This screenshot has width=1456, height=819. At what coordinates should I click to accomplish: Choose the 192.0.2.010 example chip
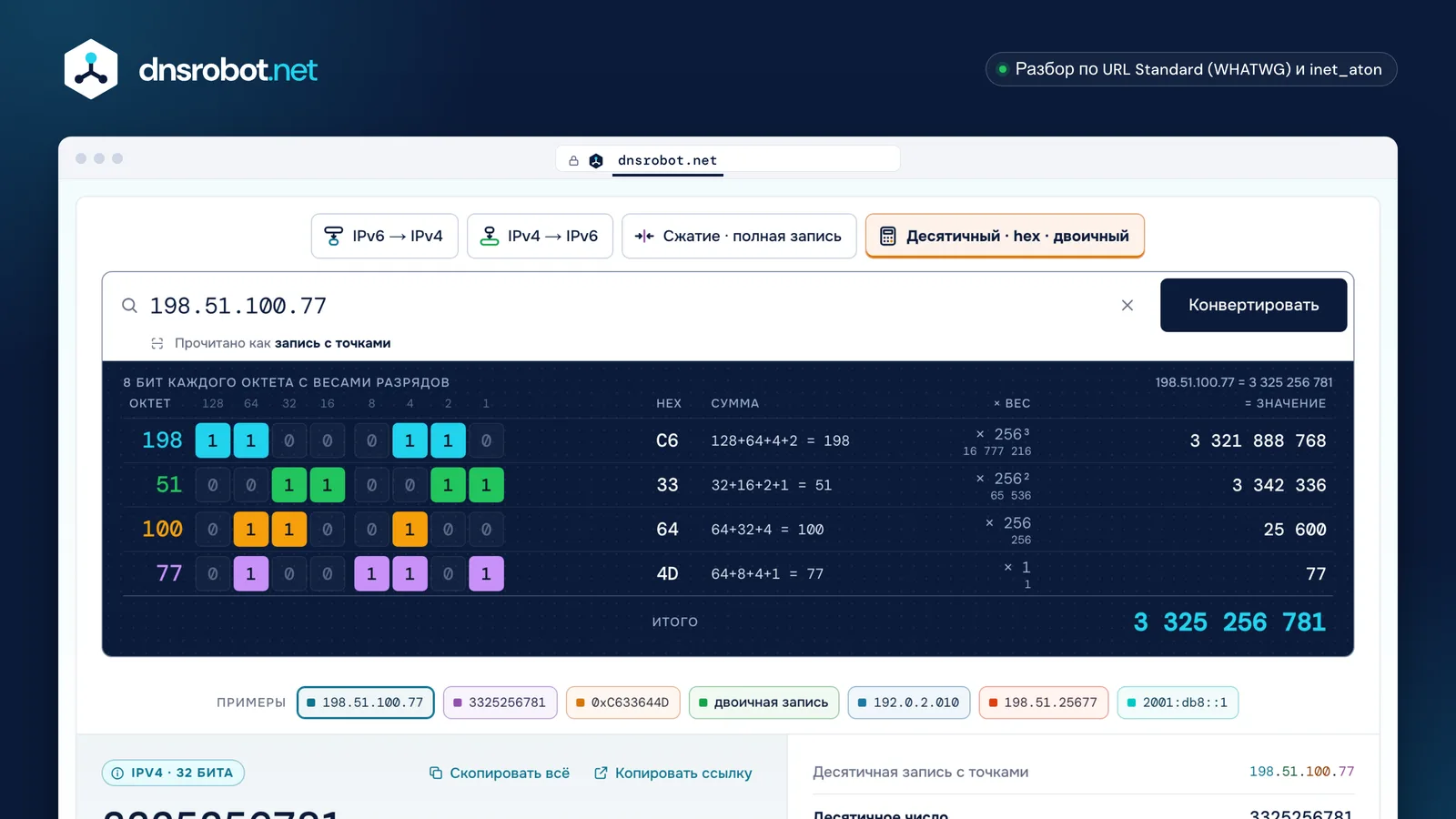pyautogui.click(x=909, y=703)
